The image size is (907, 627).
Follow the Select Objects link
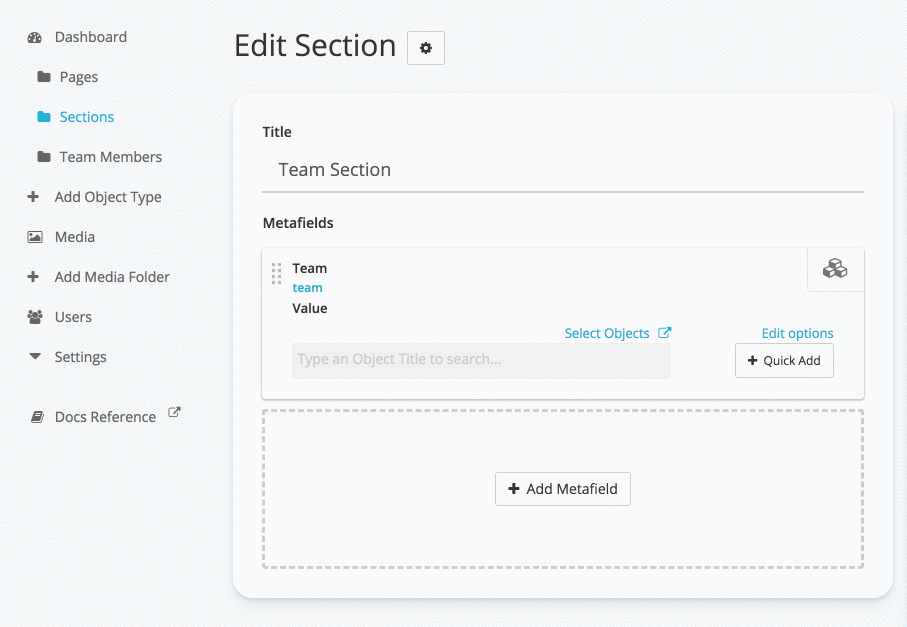point(606,333)
